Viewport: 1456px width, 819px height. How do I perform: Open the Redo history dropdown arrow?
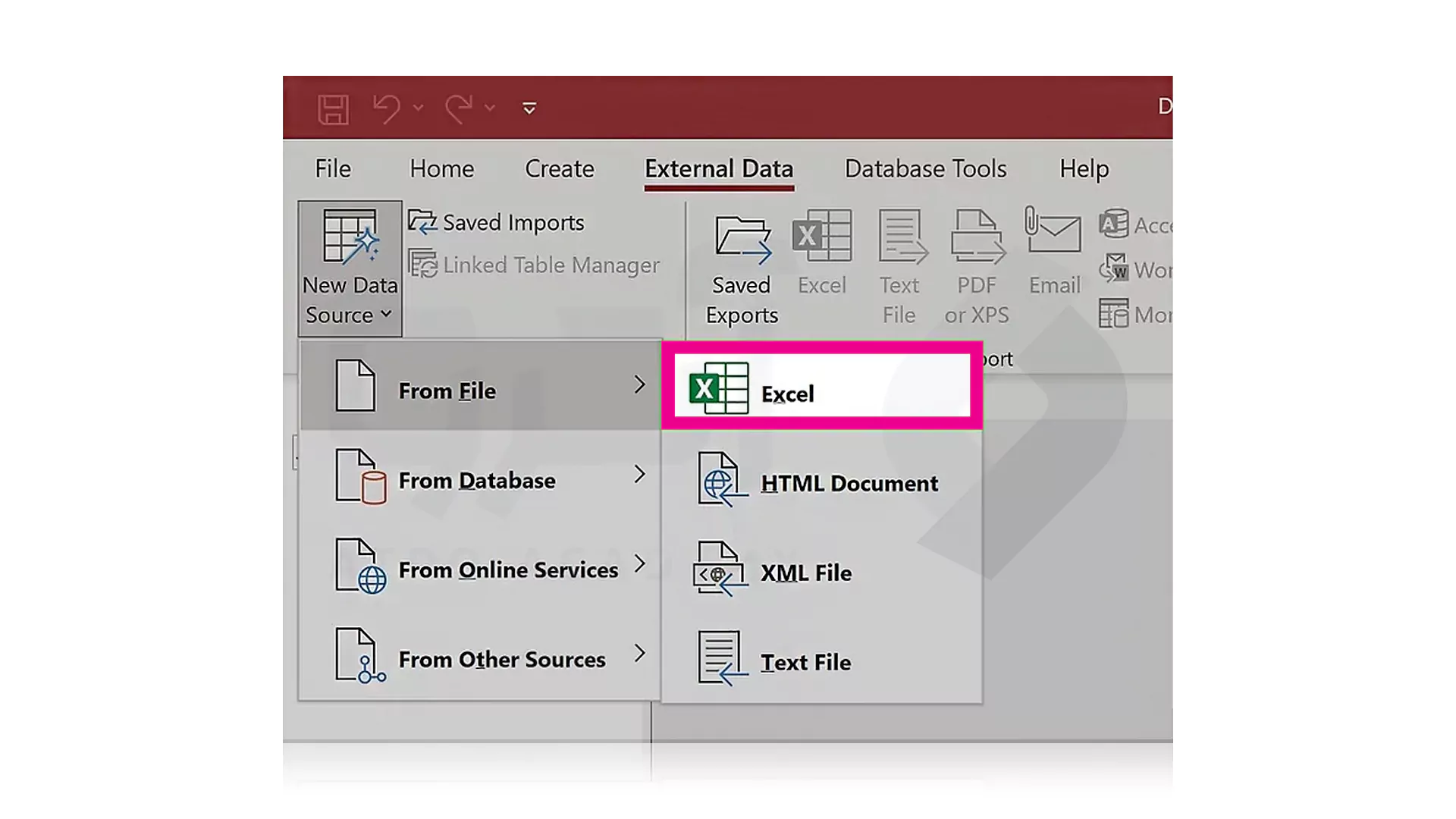(x=490, y=108)
